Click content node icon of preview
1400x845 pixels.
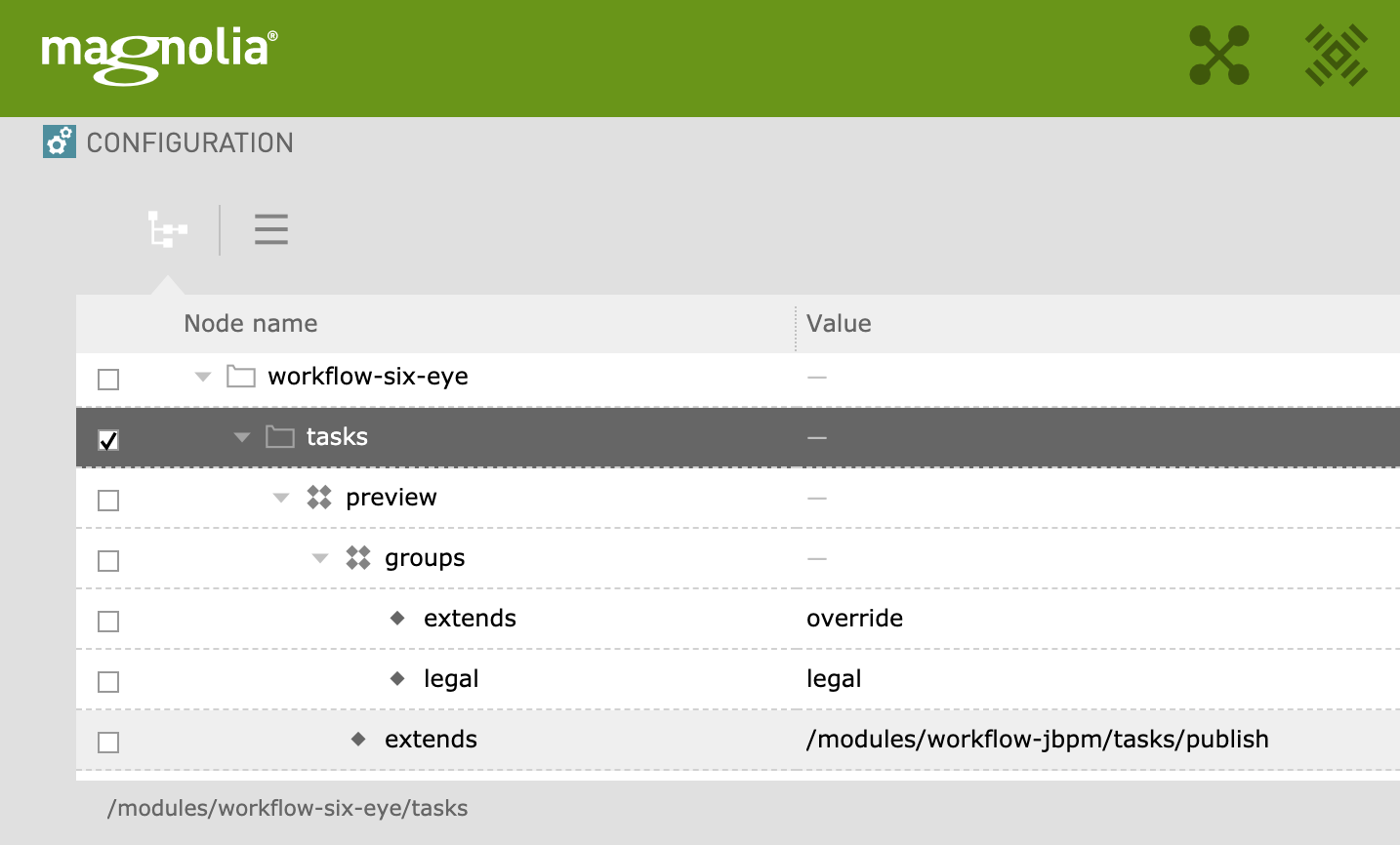[319, 498]
